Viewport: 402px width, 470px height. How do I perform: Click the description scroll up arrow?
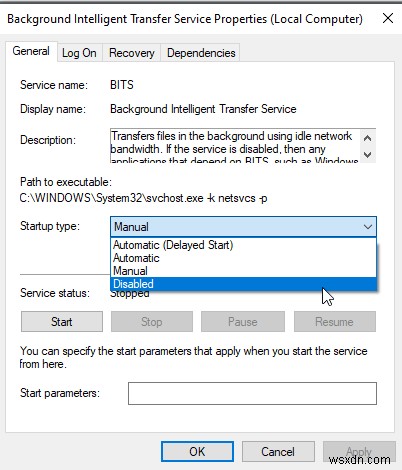[368, 138]
